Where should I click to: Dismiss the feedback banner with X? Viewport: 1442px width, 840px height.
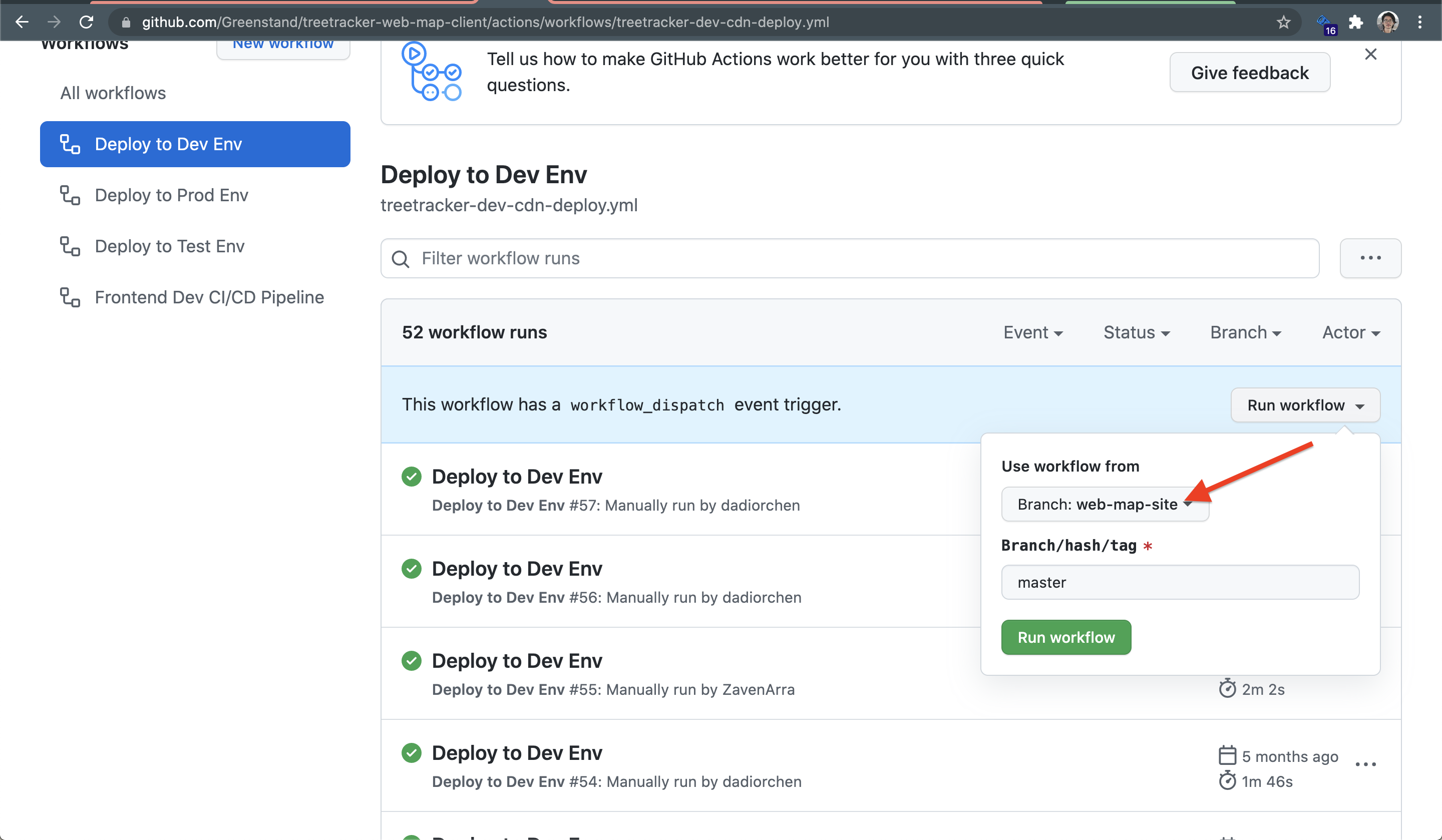click(x=1370, y=54)
